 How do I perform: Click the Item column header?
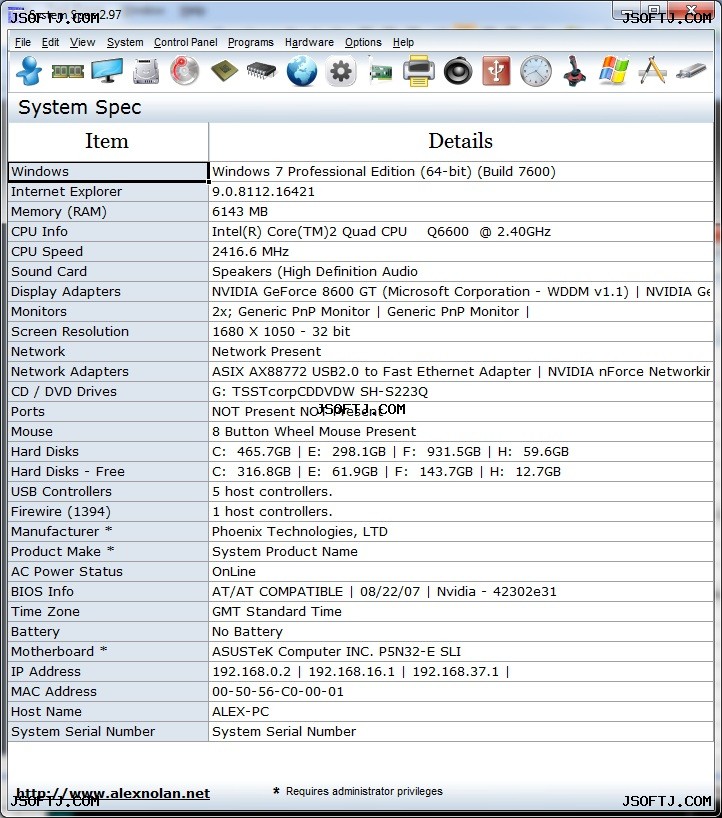point(108,141)
